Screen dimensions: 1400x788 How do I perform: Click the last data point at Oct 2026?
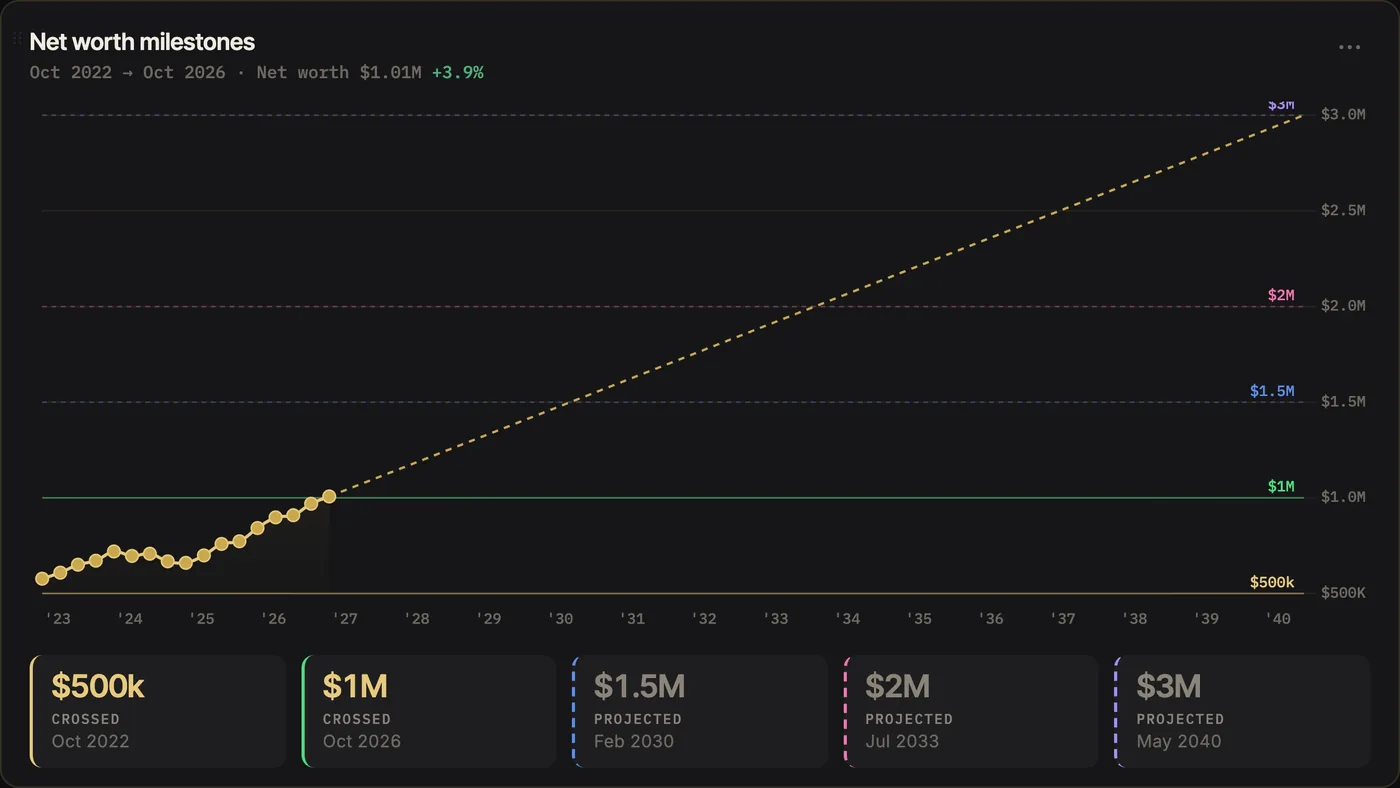click(x=329, y=496)
